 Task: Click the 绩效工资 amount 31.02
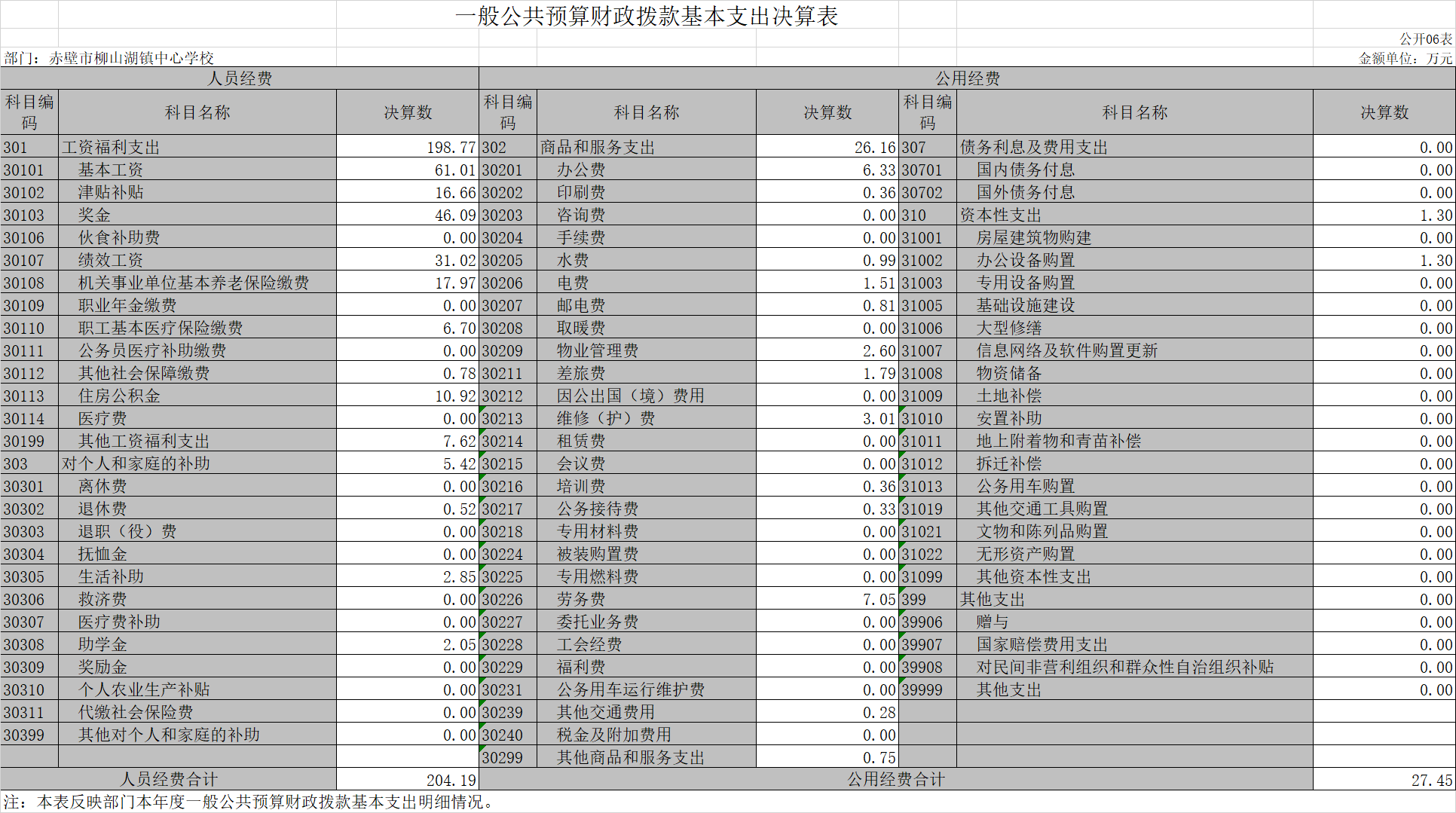point(408,260)
